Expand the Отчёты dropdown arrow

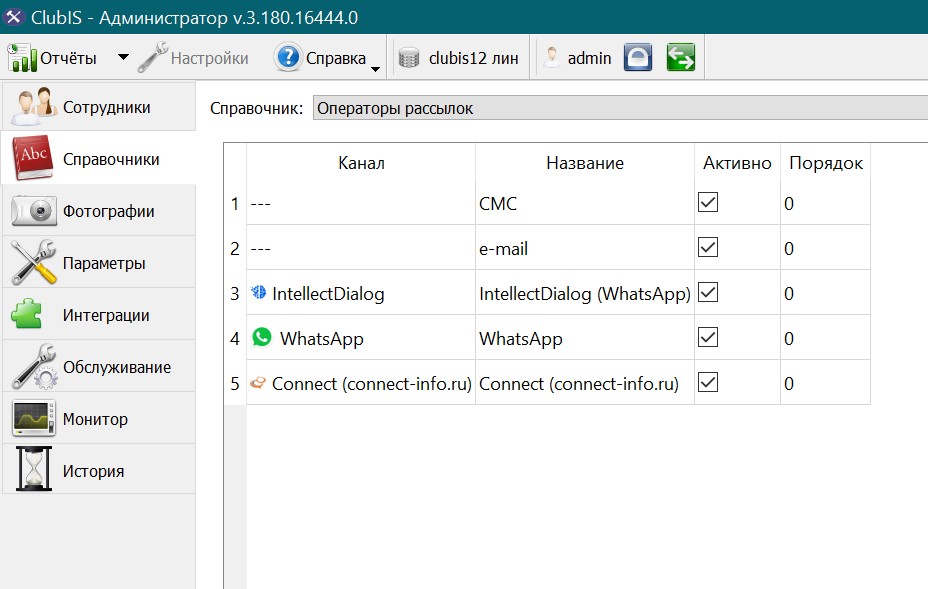point(123,57)
